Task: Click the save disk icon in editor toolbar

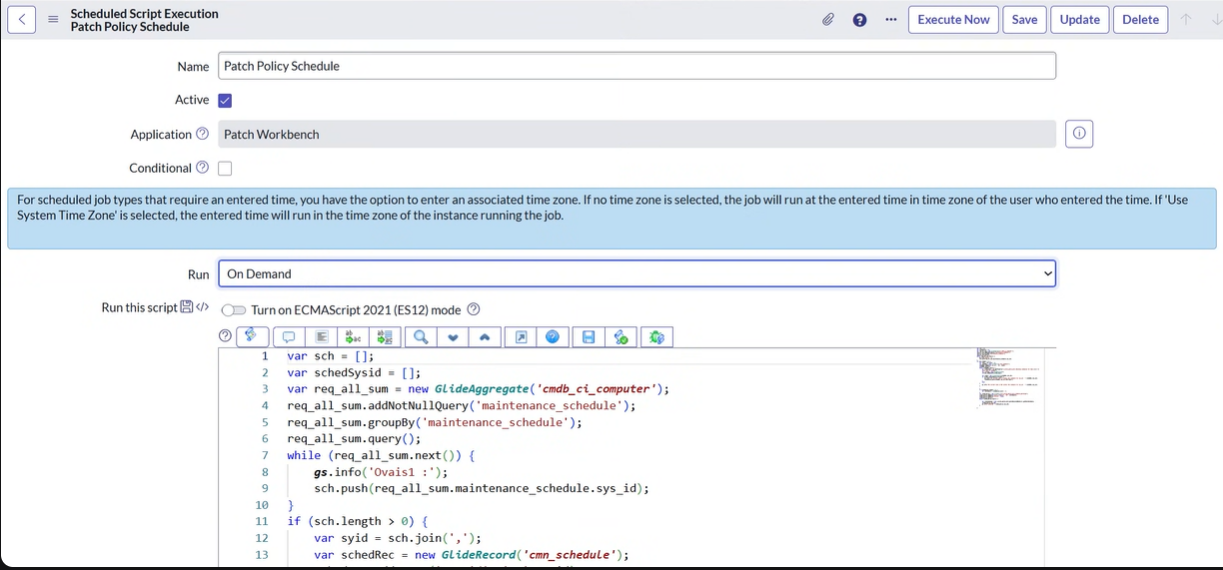Action: click(x=588, y=337)
